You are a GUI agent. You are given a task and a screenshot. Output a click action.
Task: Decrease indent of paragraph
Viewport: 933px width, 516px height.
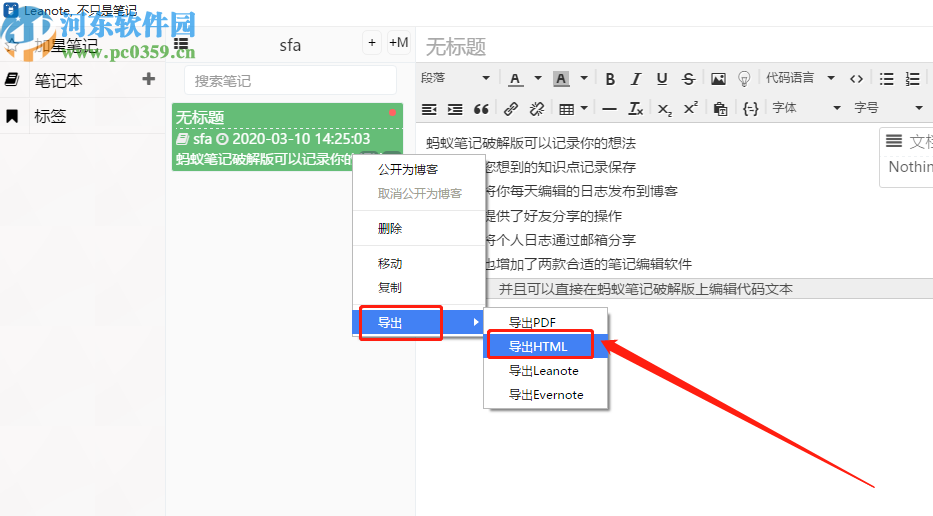[429, 109]
